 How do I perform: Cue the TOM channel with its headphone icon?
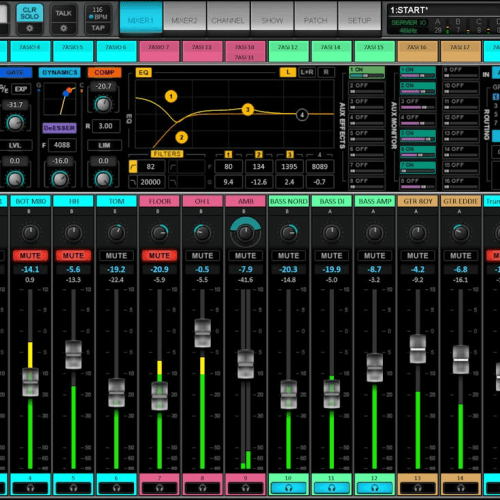point(116,488)
